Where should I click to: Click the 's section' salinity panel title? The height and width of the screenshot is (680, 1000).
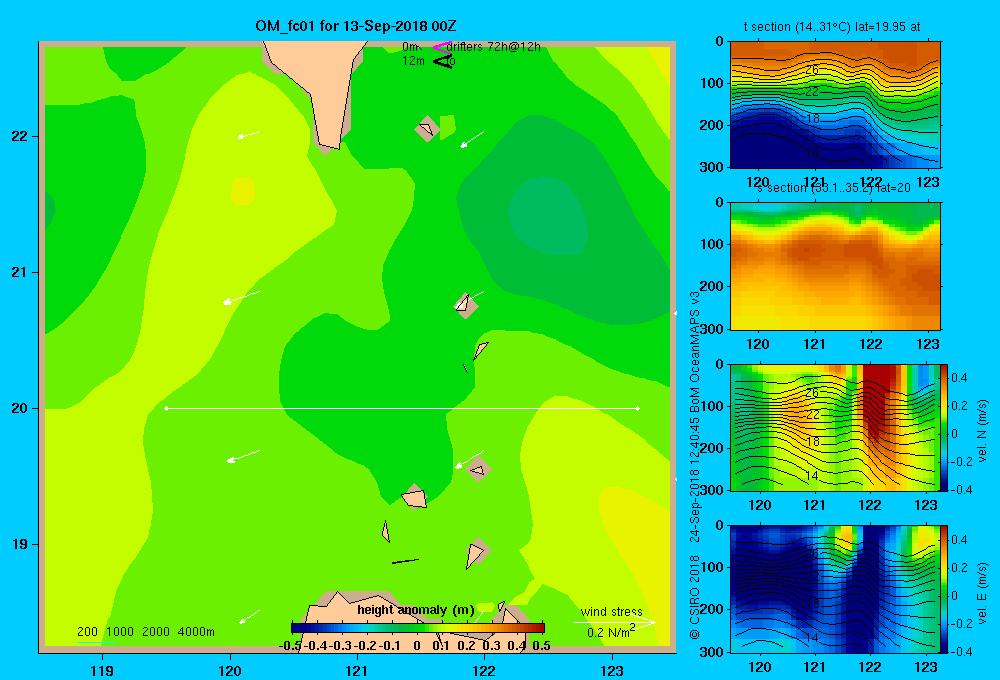pos(835,188)
